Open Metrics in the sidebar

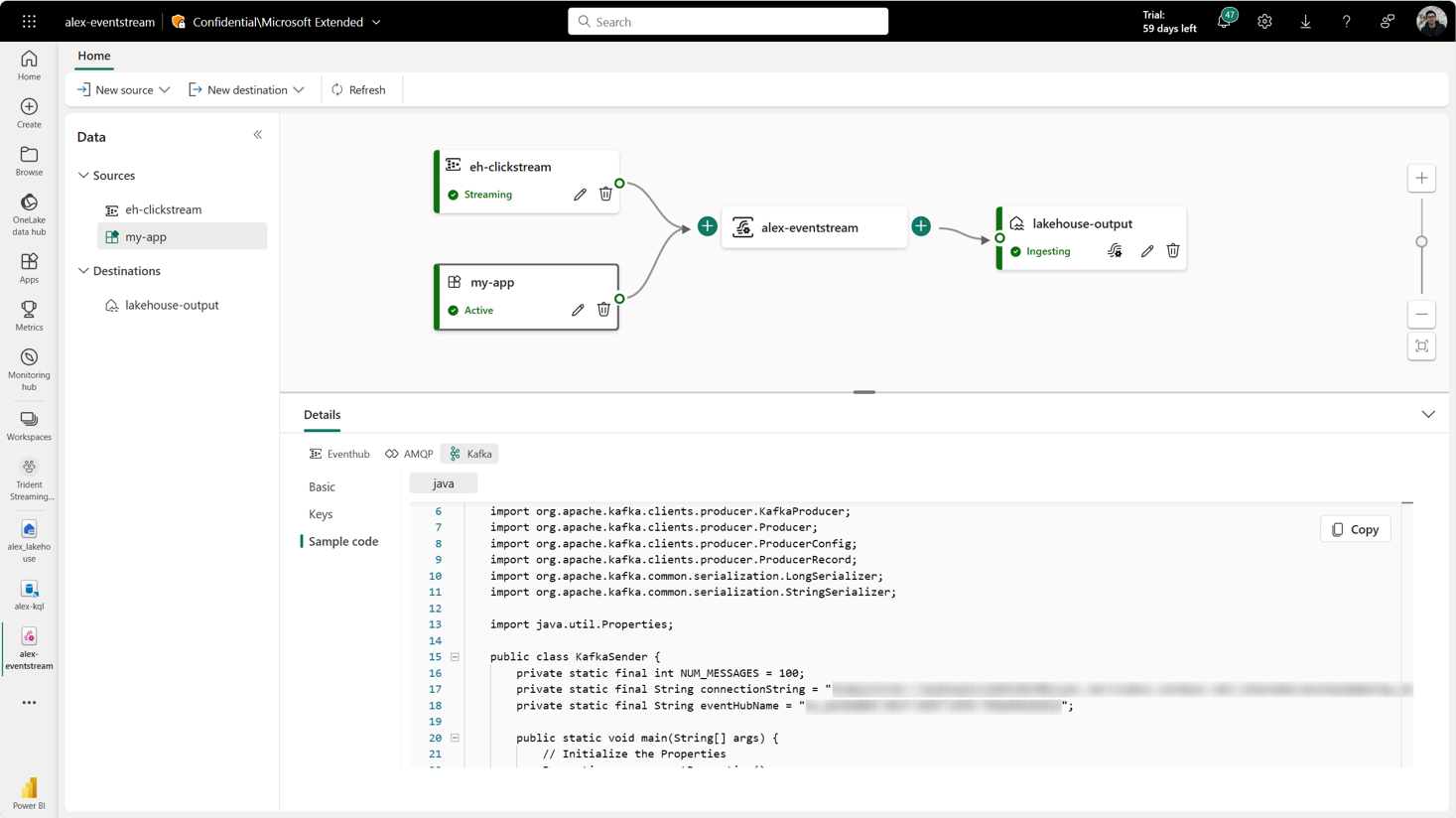click(29, 316)
